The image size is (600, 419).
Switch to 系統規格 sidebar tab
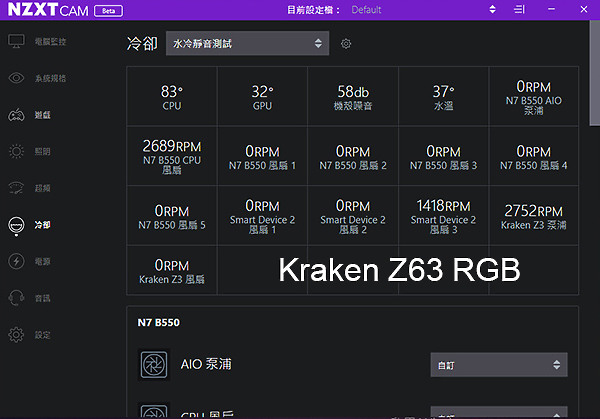point(51,78)
